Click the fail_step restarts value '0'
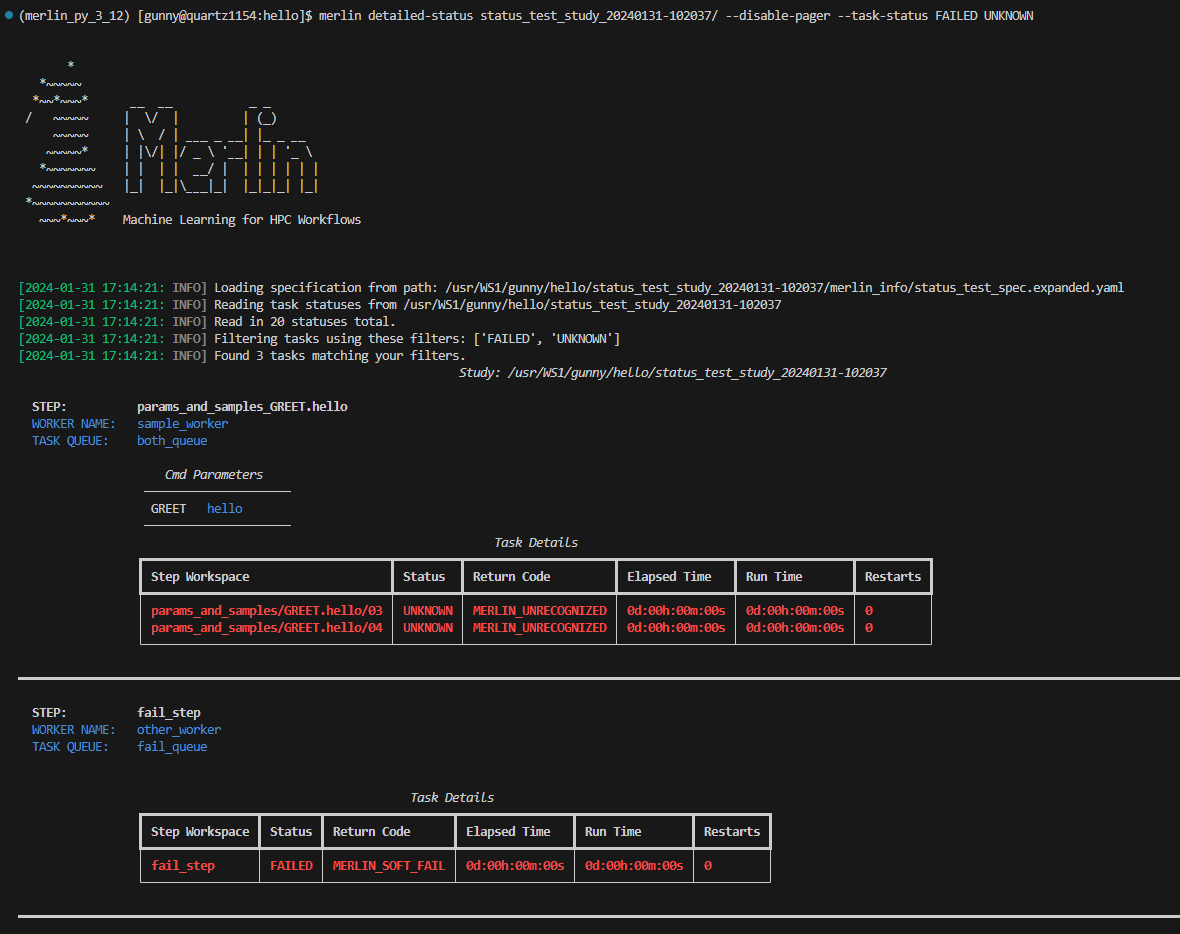This screenshot has height=934, width=1180. coord(708,866)
